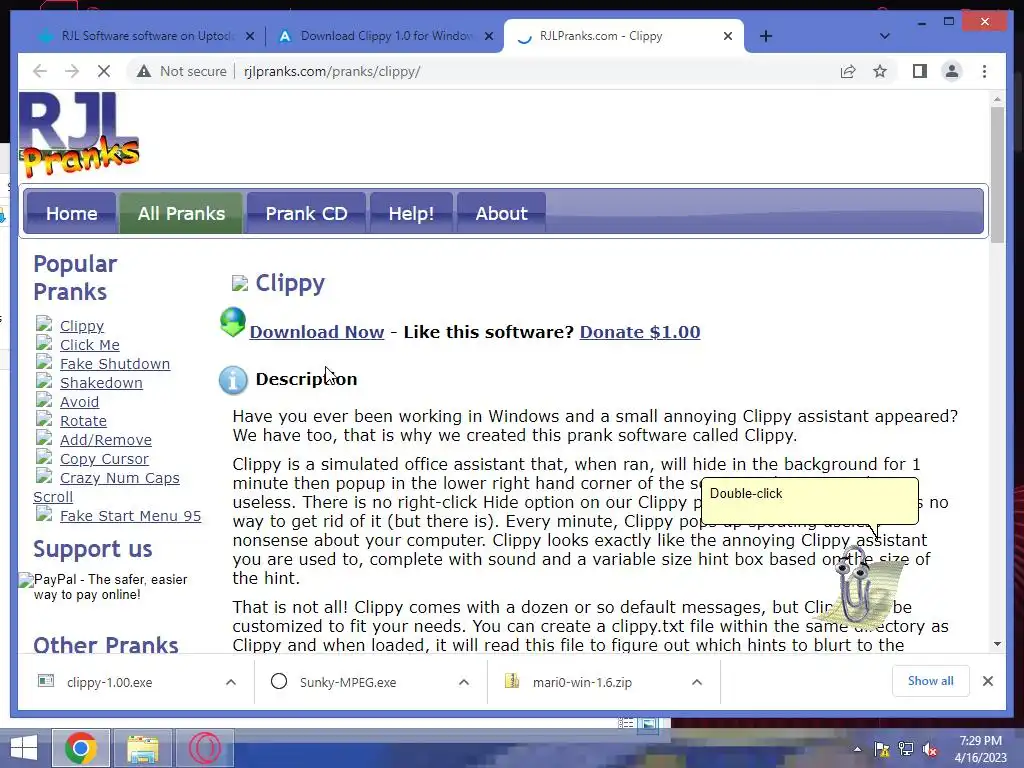1024x768 pixels.
Task: Click the Click Me prank link
Action: pyautogui.click(x=89, y=344)
